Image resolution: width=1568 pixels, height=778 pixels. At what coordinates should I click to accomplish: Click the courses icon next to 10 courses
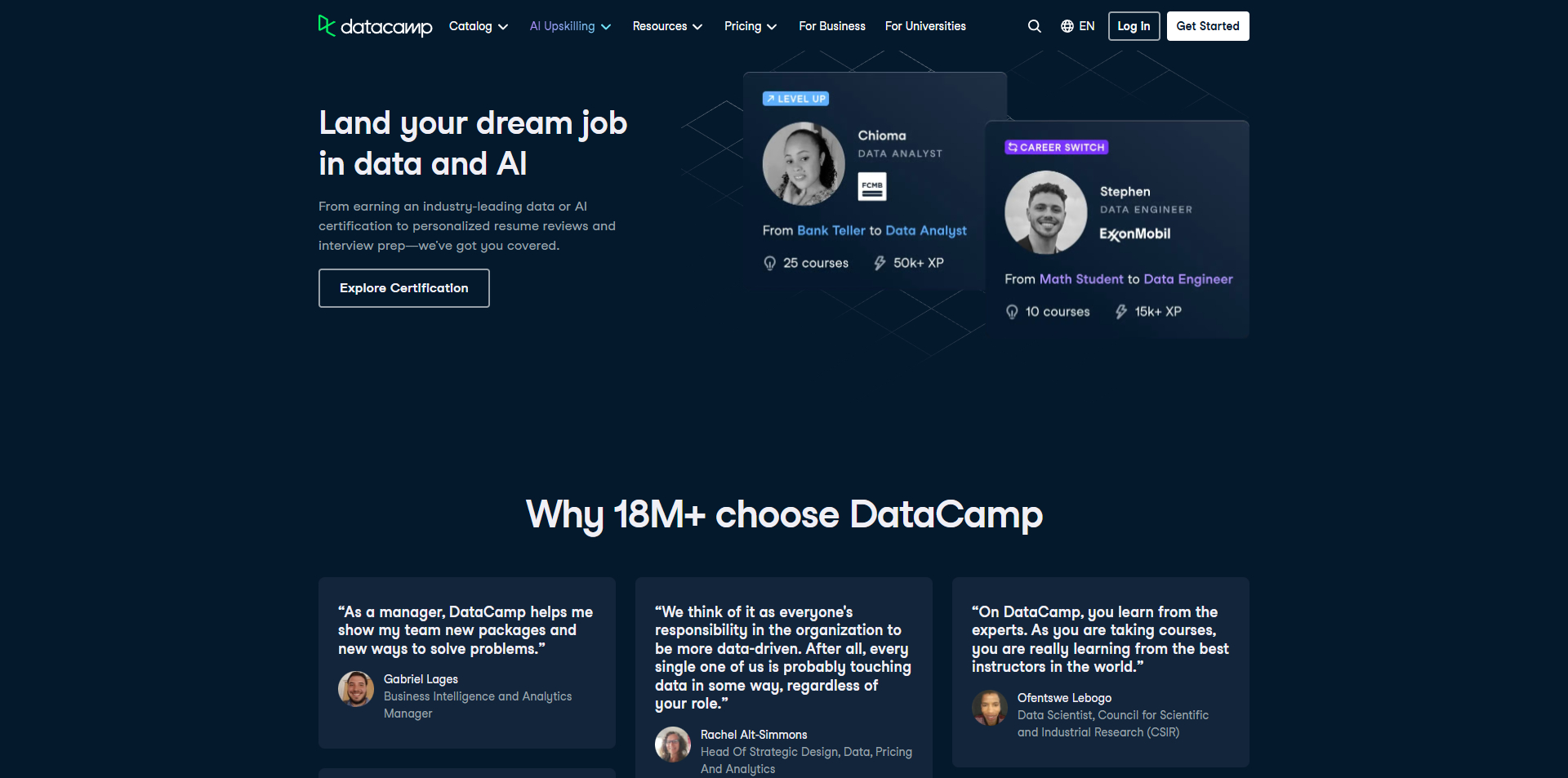coord(1012,311)
